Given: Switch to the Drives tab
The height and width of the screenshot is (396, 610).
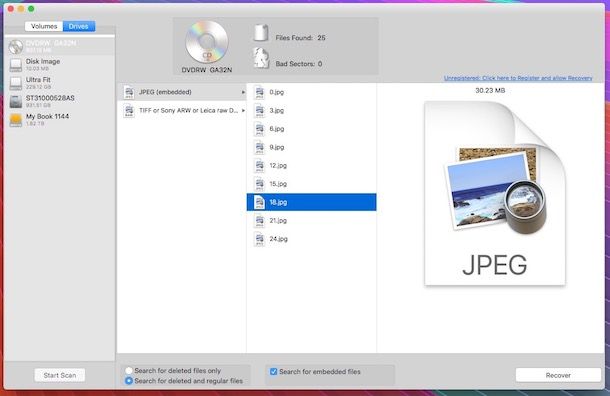Looking at the screenshot, I should coord(79,26).
